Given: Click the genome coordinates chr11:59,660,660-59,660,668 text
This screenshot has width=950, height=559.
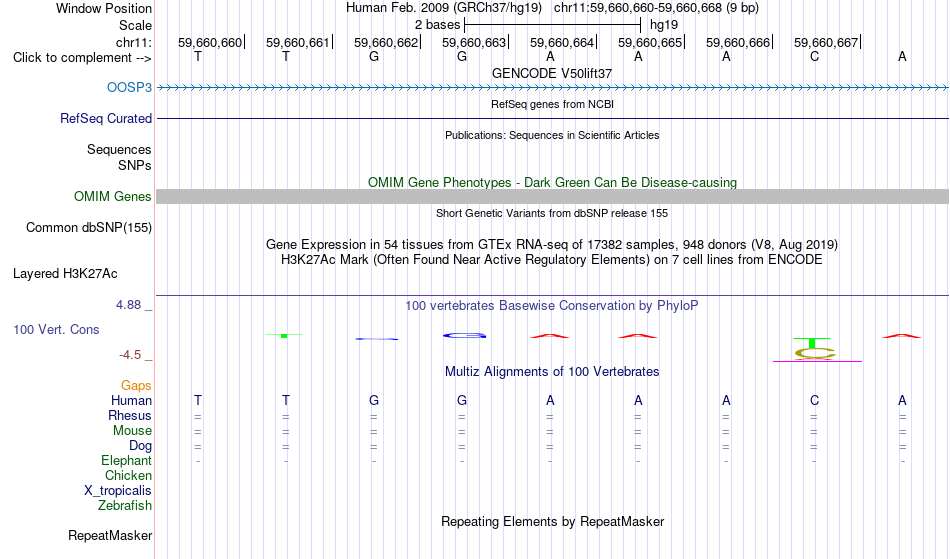Looking at the screenshot, I should click(638, 8).
